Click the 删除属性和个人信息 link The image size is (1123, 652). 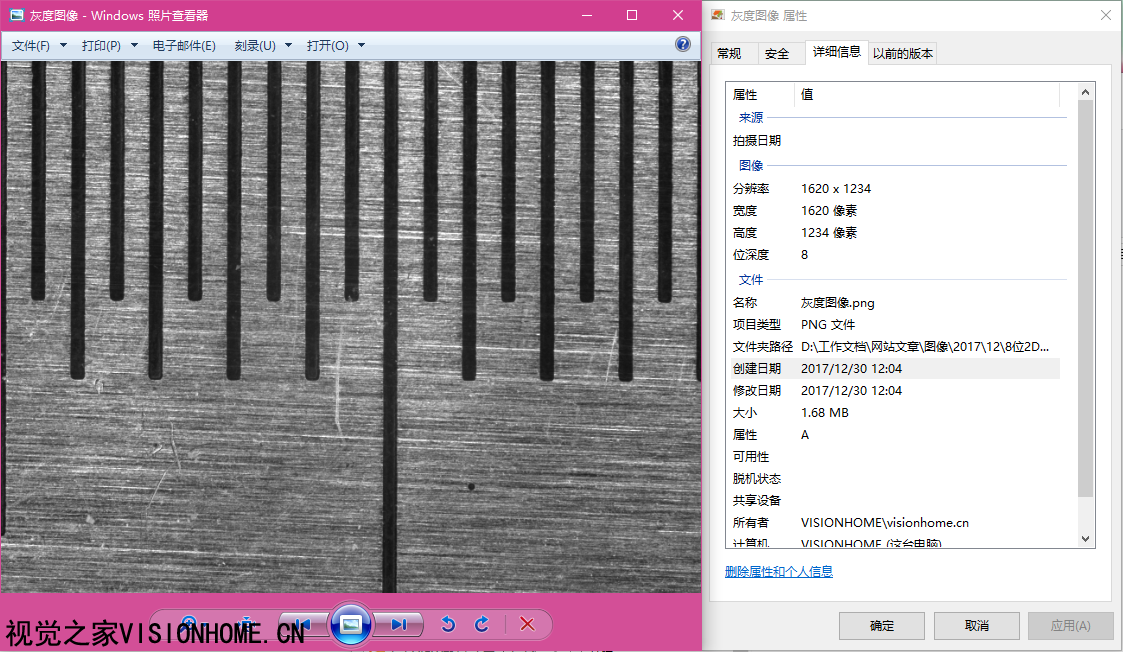click(779, 572)
